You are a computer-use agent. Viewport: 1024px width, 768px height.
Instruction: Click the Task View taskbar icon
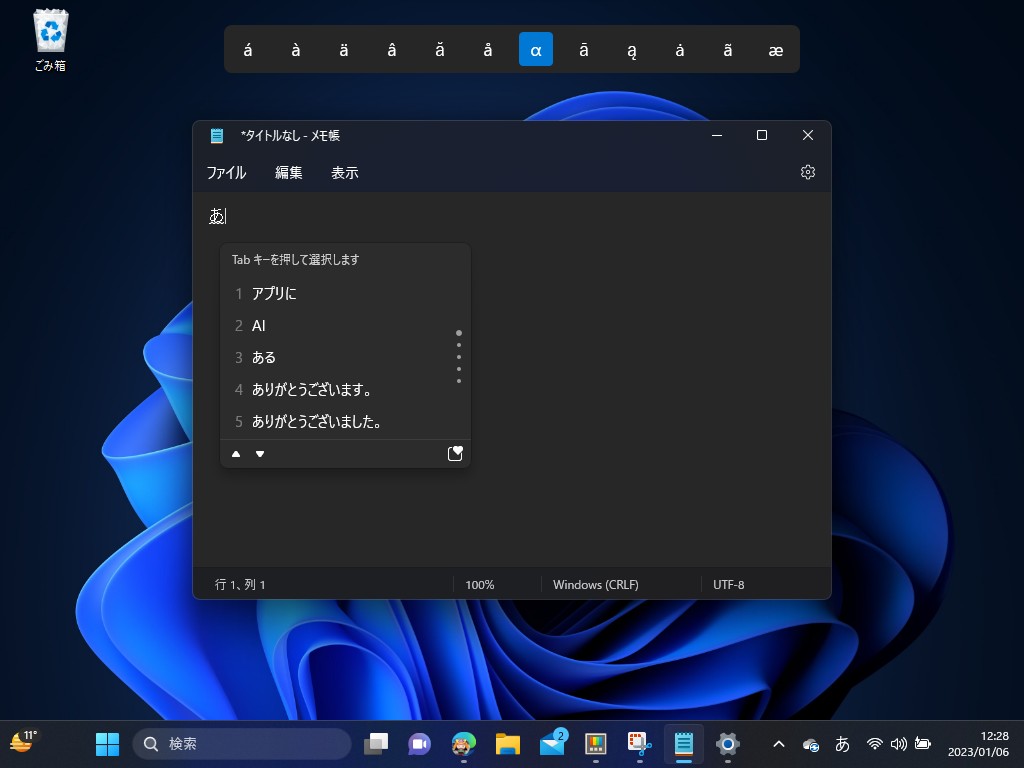pos(376,743)
